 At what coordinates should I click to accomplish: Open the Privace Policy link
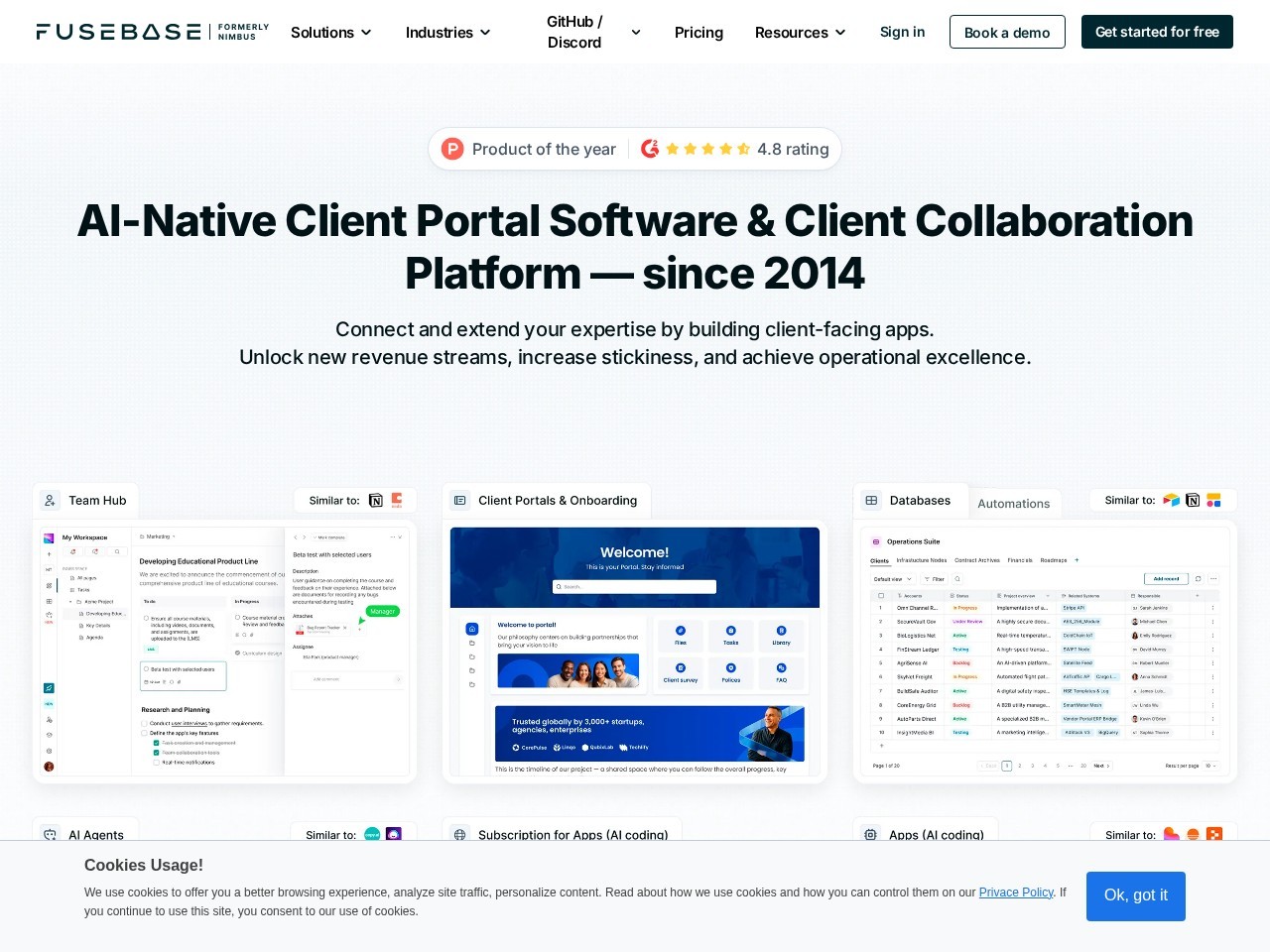pos(1016,892)
